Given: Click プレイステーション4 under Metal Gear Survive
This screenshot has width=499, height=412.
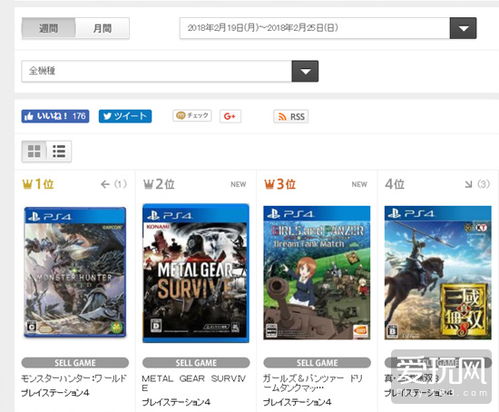Looking at the screenshot, I should [176, 402].
